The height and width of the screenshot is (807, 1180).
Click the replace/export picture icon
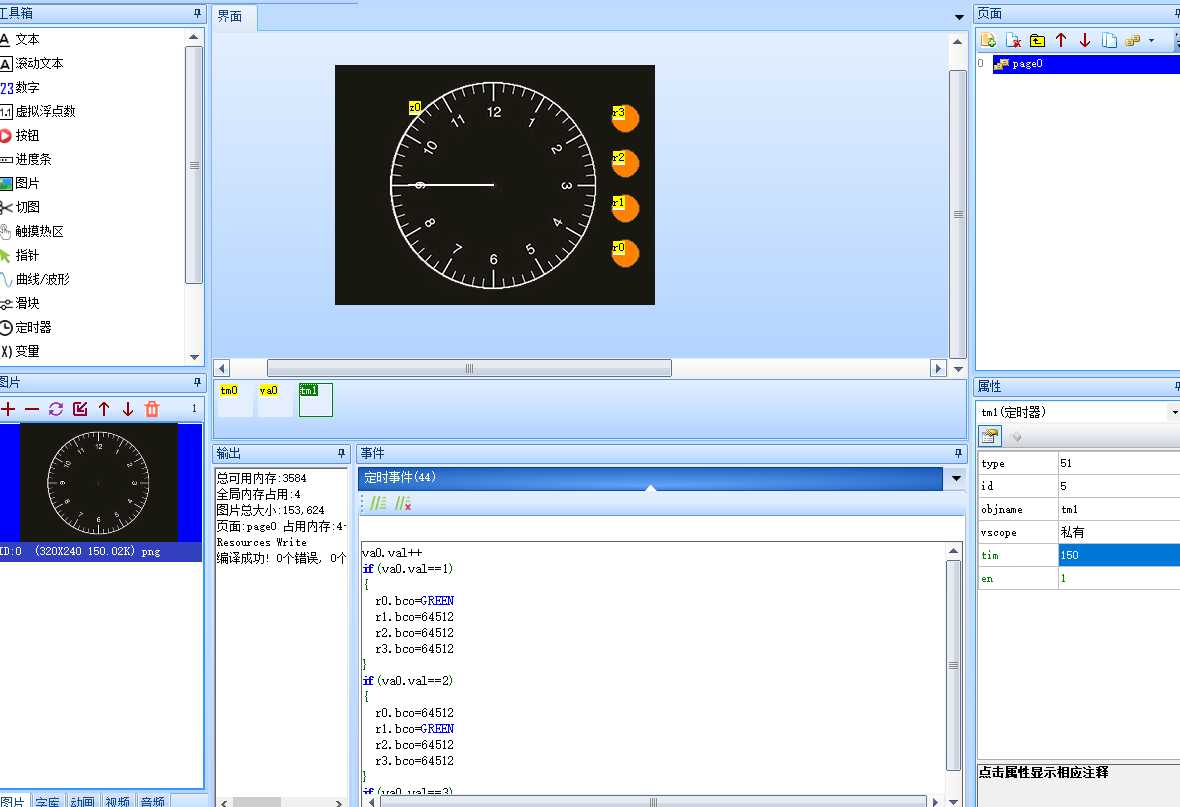80,409
